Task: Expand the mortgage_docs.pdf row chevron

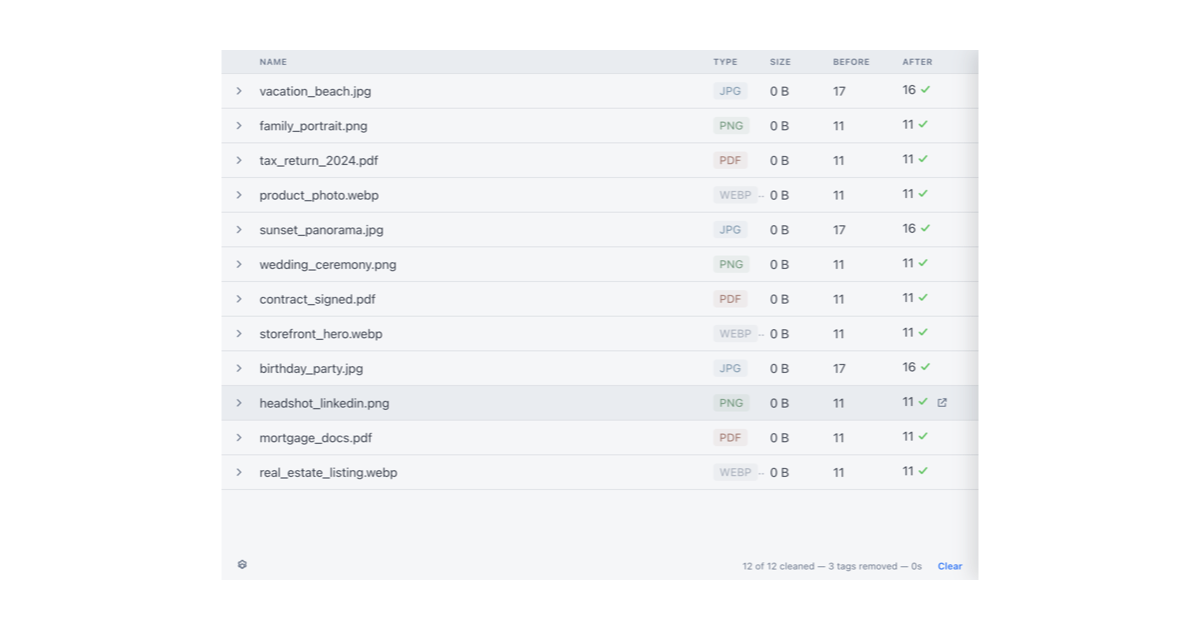Action: (x=239, y=438)
